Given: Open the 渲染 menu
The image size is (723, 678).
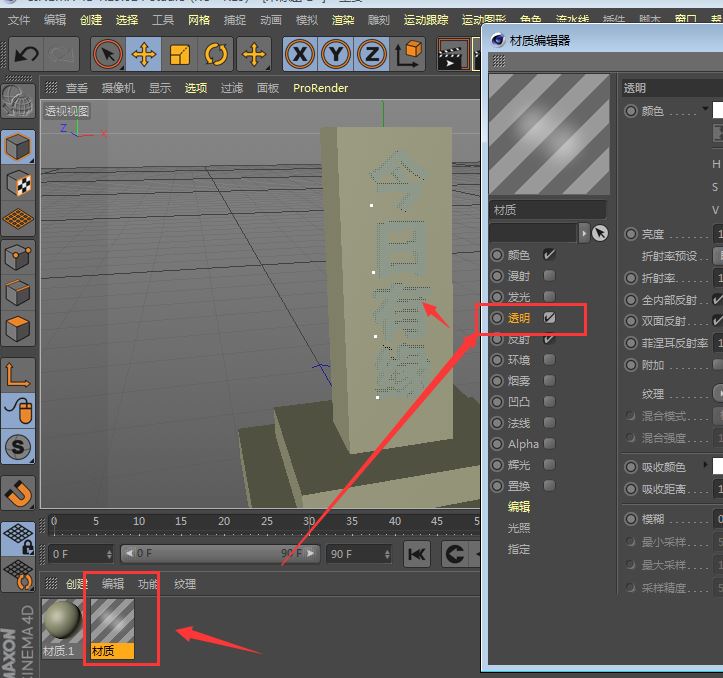Looking at the screenshot, I should 343,20.
